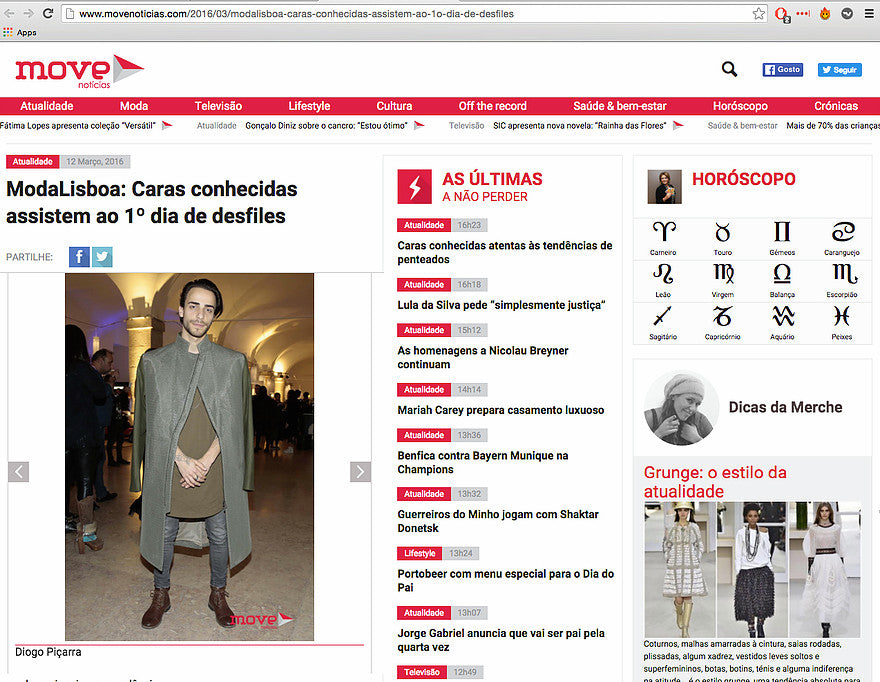Open the Apps shortcut in the bookmarks bar

tap(20, 33)
